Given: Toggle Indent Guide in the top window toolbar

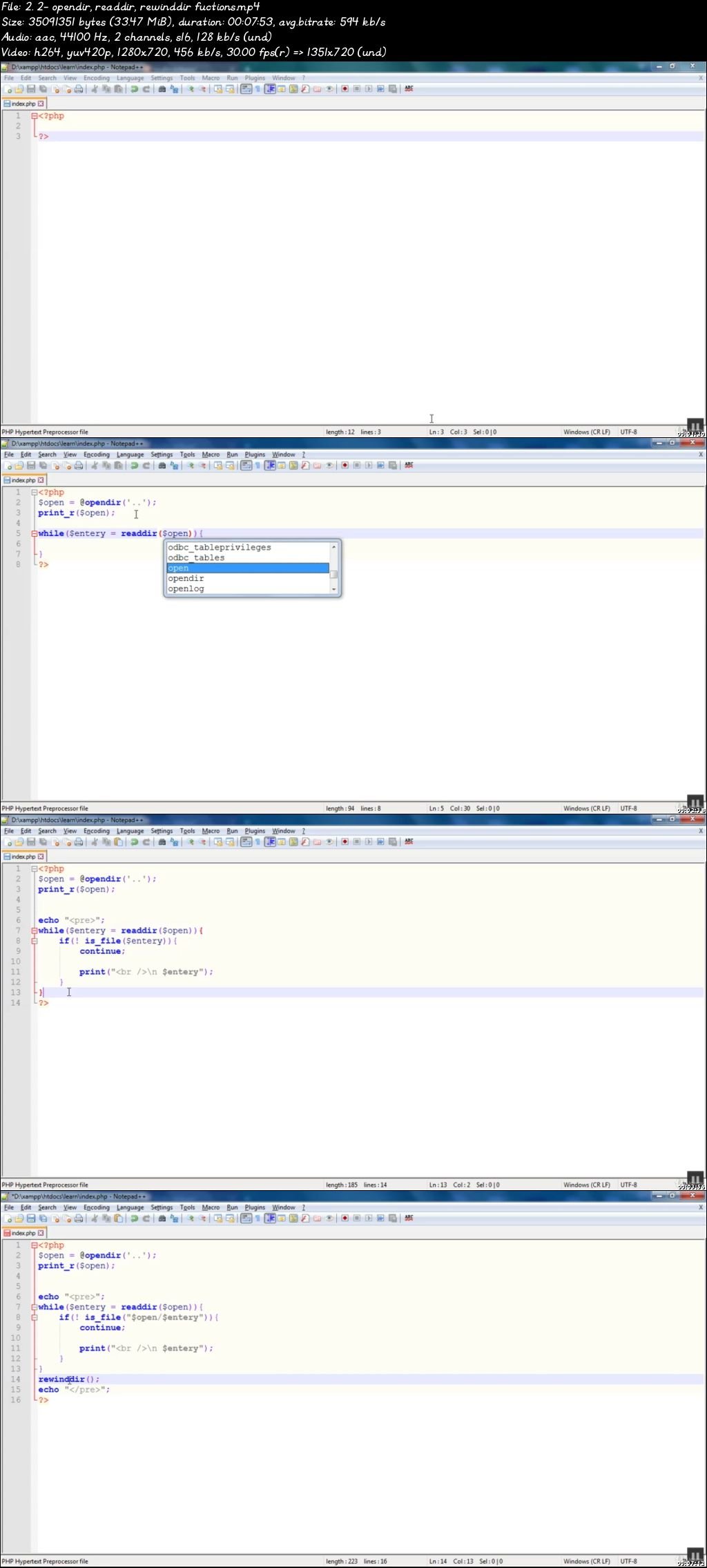Looking at the screenshot, I should (270, 88).
